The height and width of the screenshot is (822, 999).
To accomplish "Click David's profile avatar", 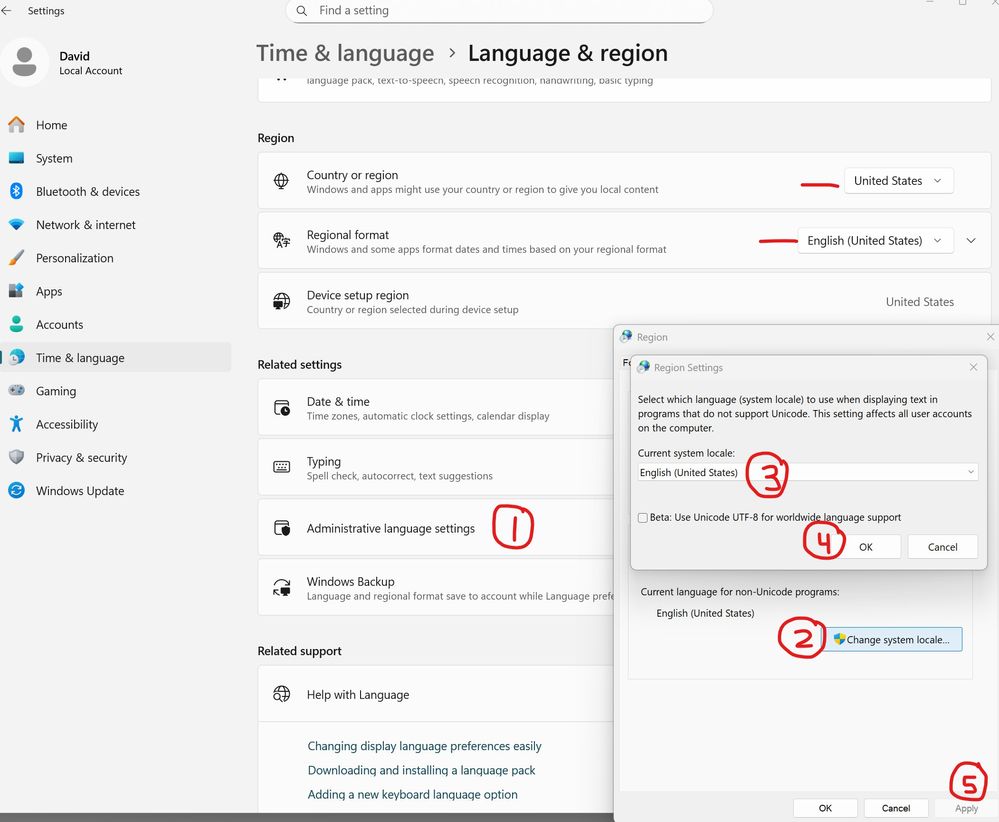I will click(x=24, y=62).
